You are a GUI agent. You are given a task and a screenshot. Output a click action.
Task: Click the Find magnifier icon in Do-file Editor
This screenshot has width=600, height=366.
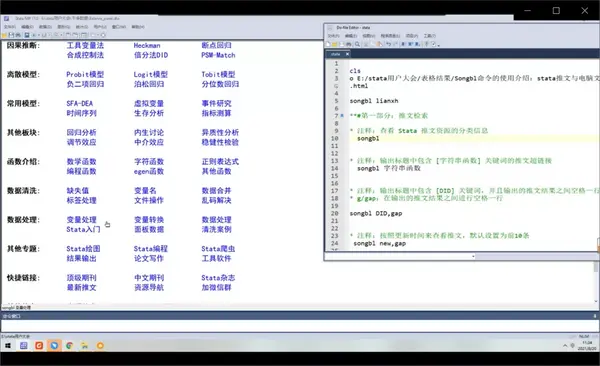point(357,44)
